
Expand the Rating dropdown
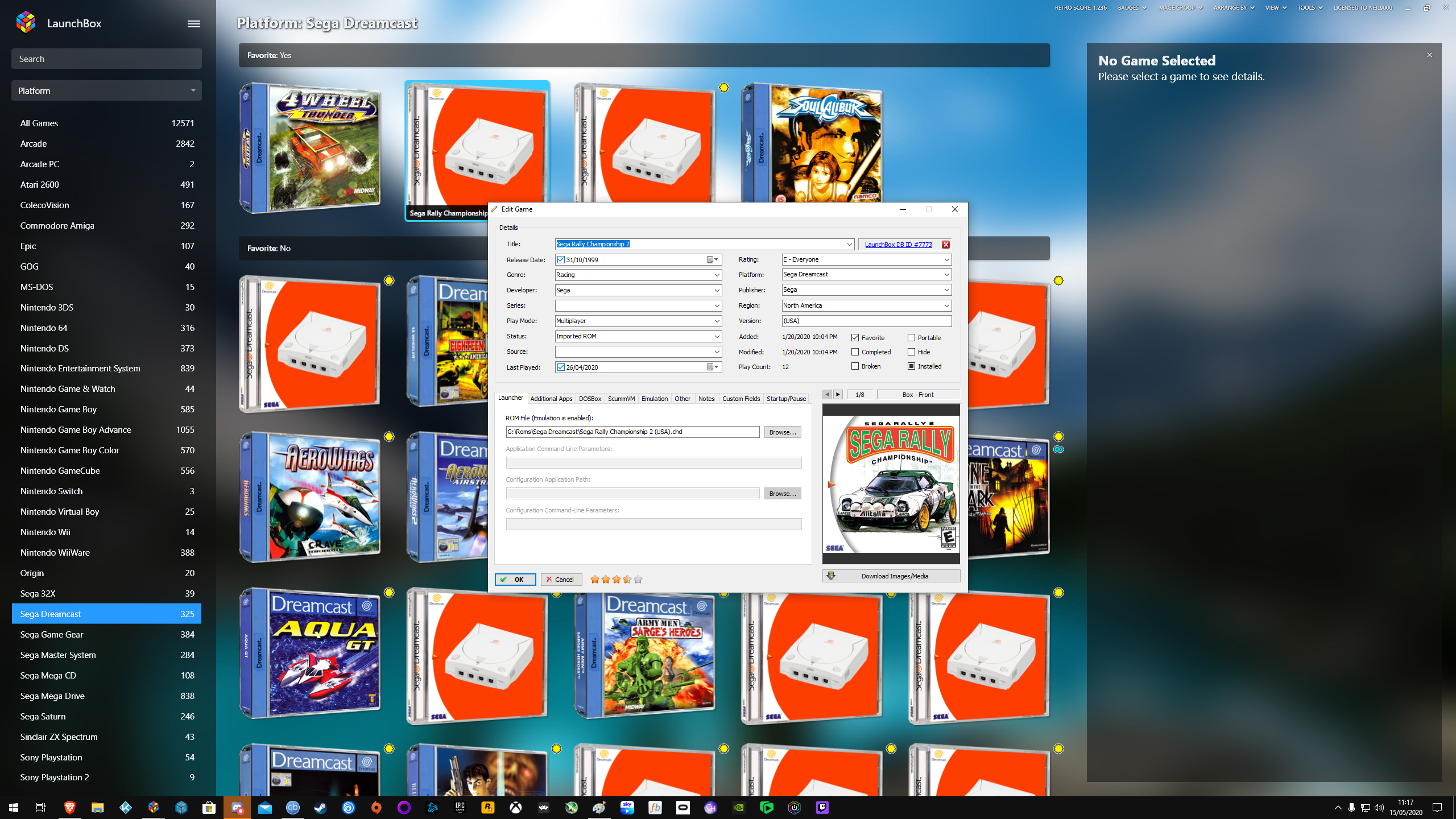pyautogui.click(x=946, y=260)
